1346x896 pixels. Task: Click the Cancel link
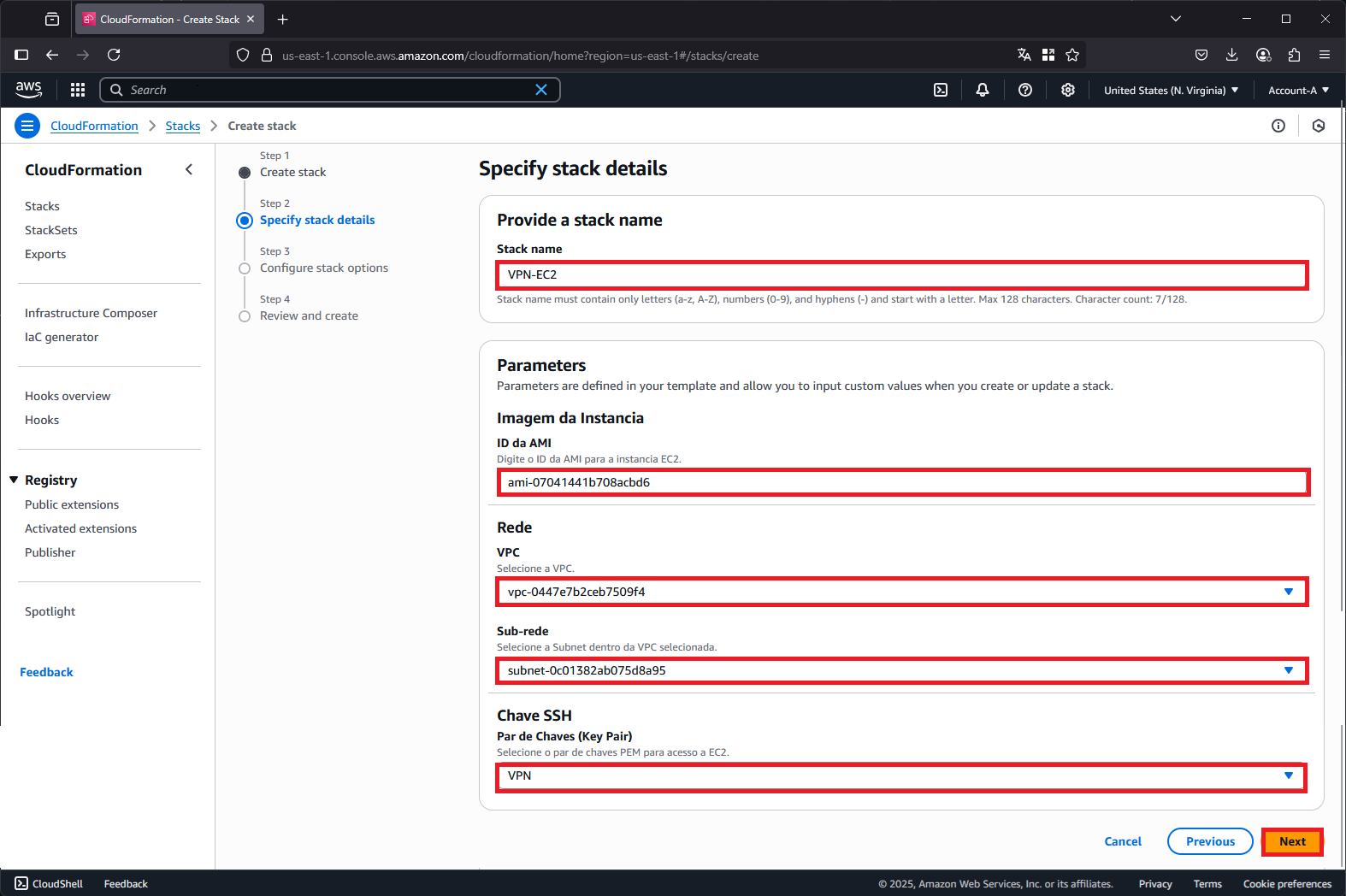[1123, 841]
